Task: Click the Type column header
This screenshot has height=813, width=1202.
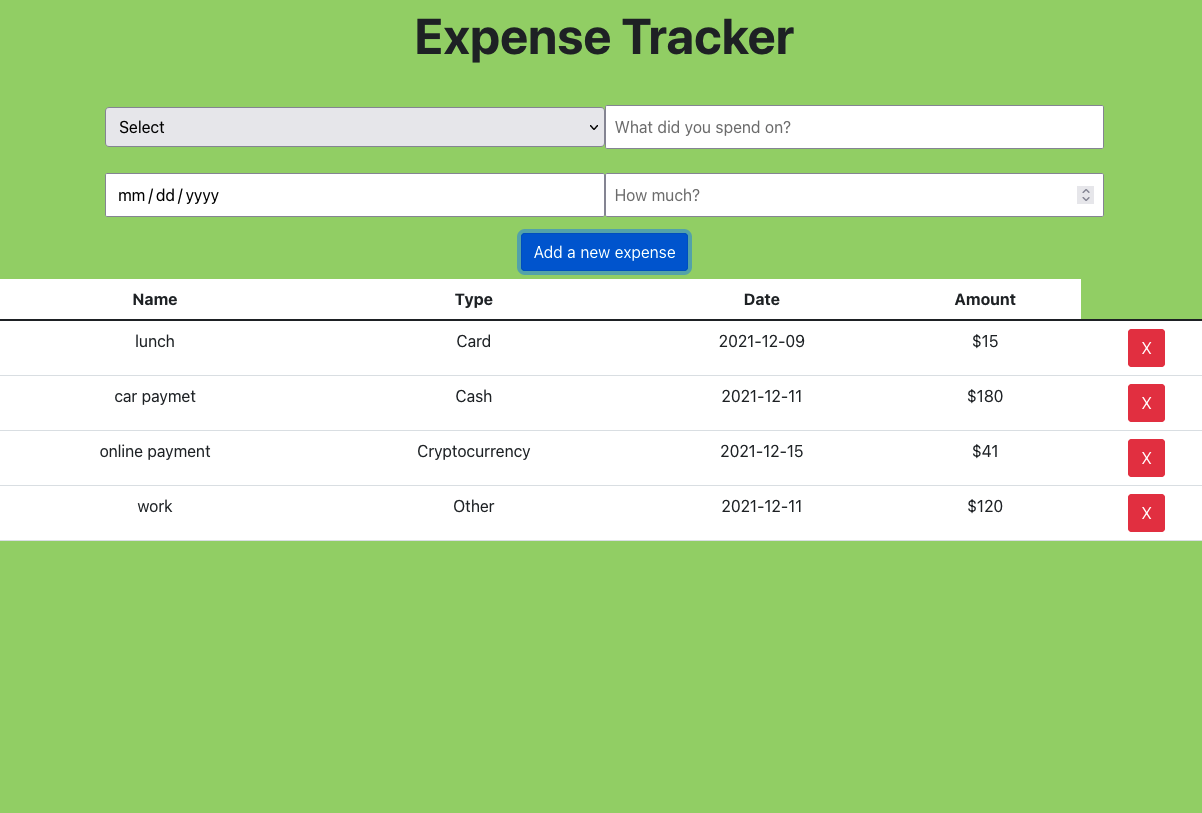Action: coord(473,299)
